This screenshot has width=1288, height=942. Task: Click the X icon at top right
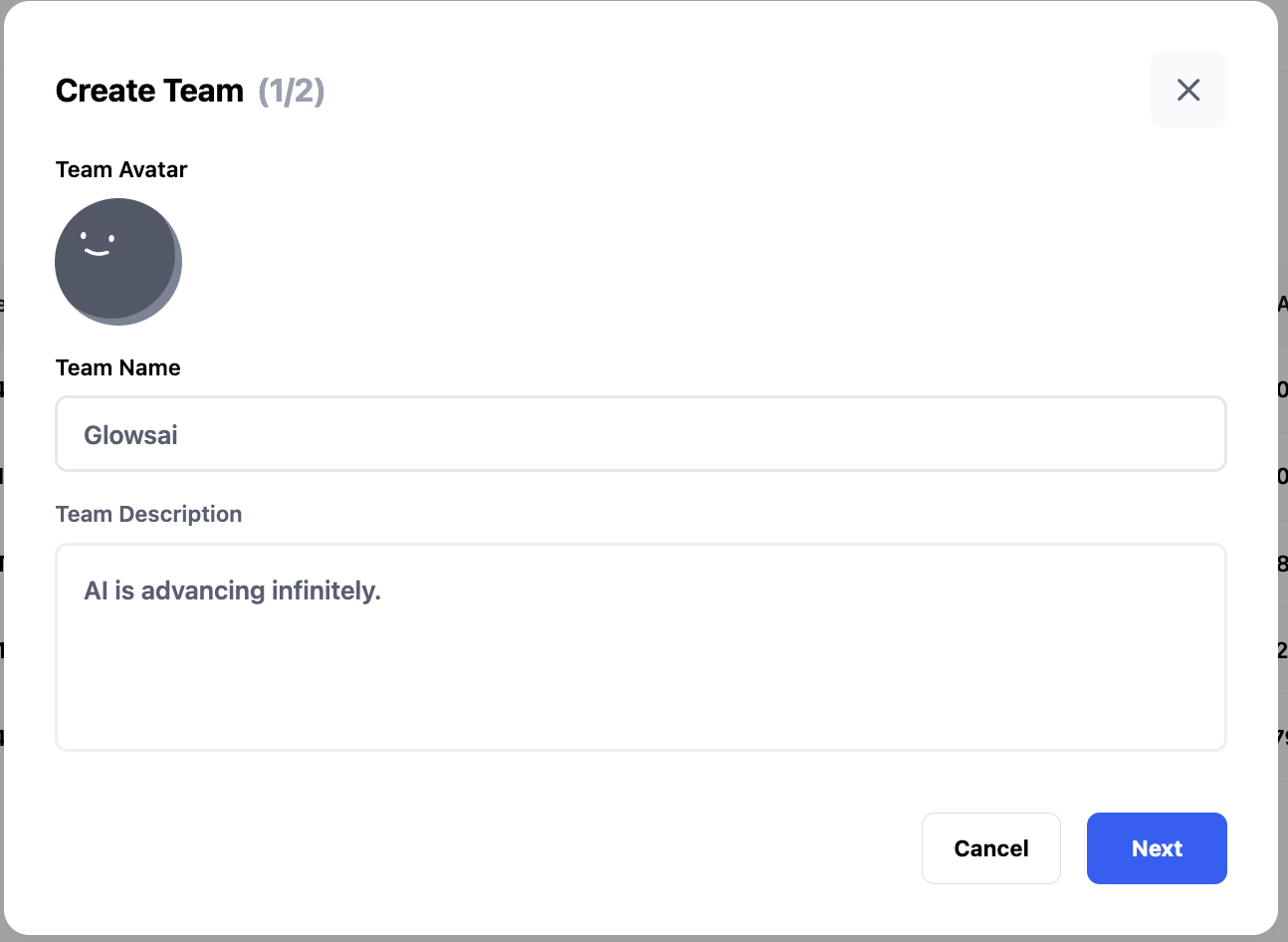click(1188, 91)
